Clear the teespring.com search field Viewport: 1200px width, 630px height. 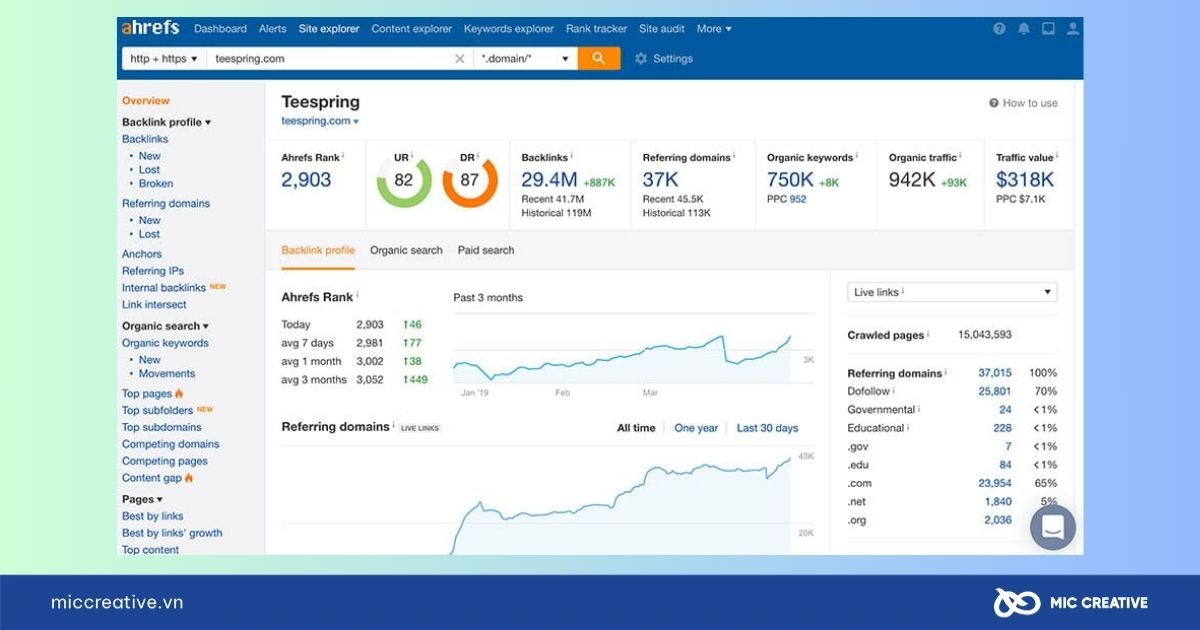pyautogui.click(x=460, y=59)
